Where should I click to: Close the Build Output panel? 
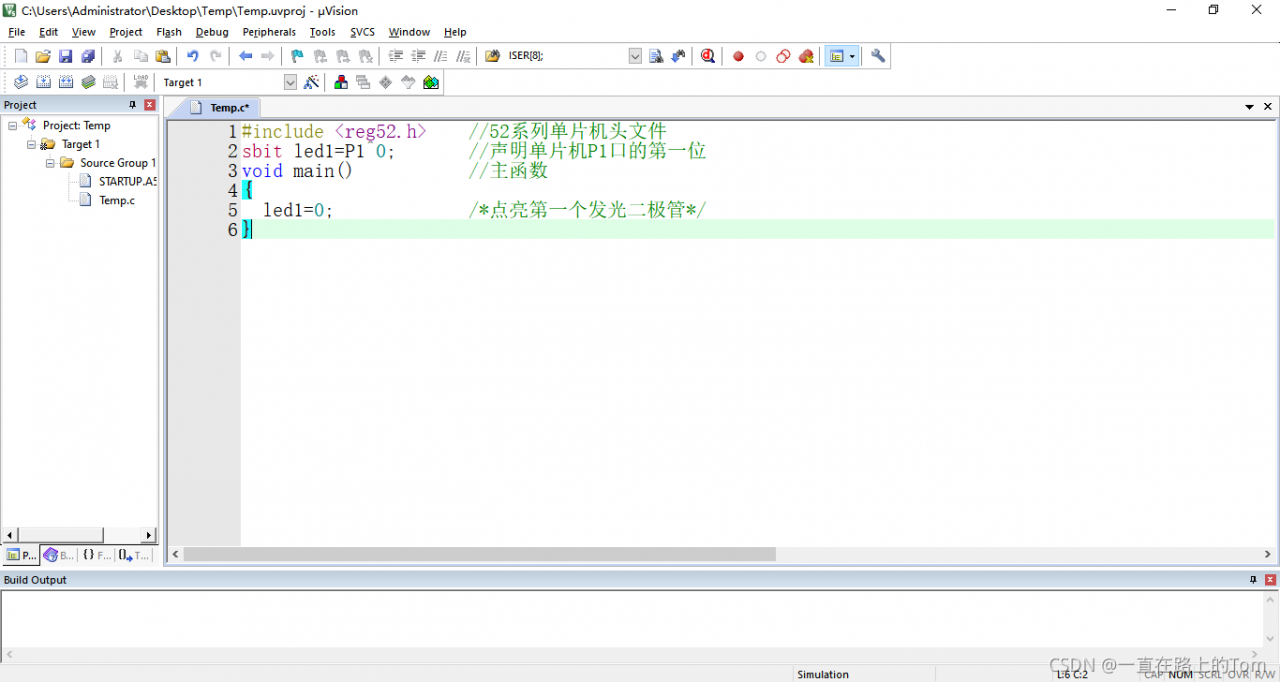[x=1270, y=580]
